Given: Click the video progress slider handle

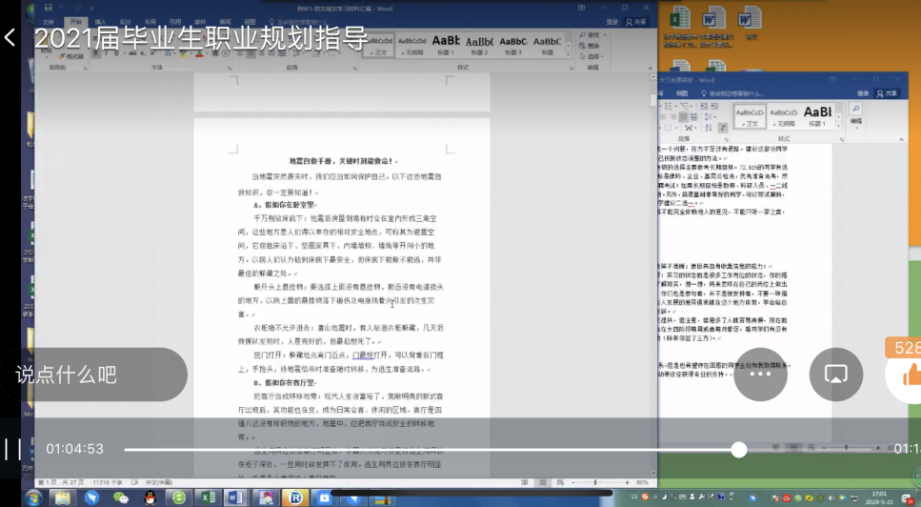Looking at the screenshot, I should [738, 449].
